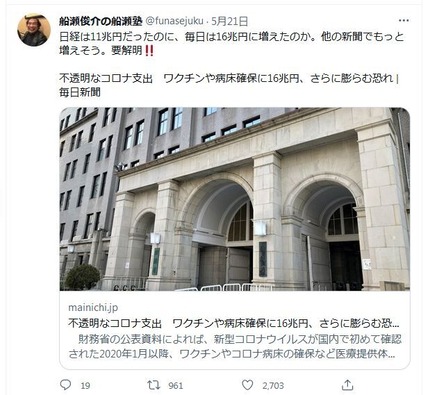
Task: Like the tweet with the heart icon
Action: (247, 385)
